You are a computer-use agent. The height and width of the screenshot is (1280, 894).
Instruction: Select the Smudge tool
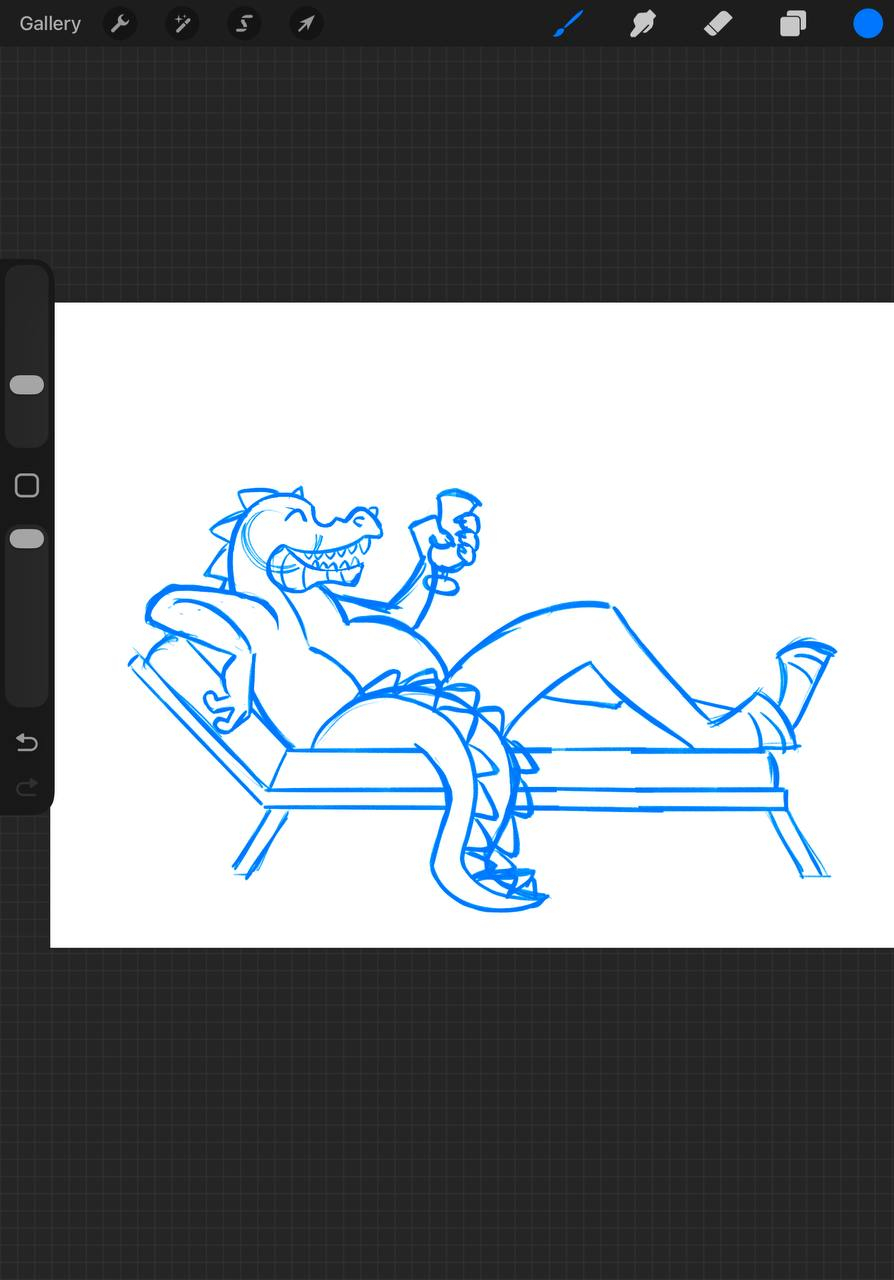pyautogui.click(x=642, y=23)
